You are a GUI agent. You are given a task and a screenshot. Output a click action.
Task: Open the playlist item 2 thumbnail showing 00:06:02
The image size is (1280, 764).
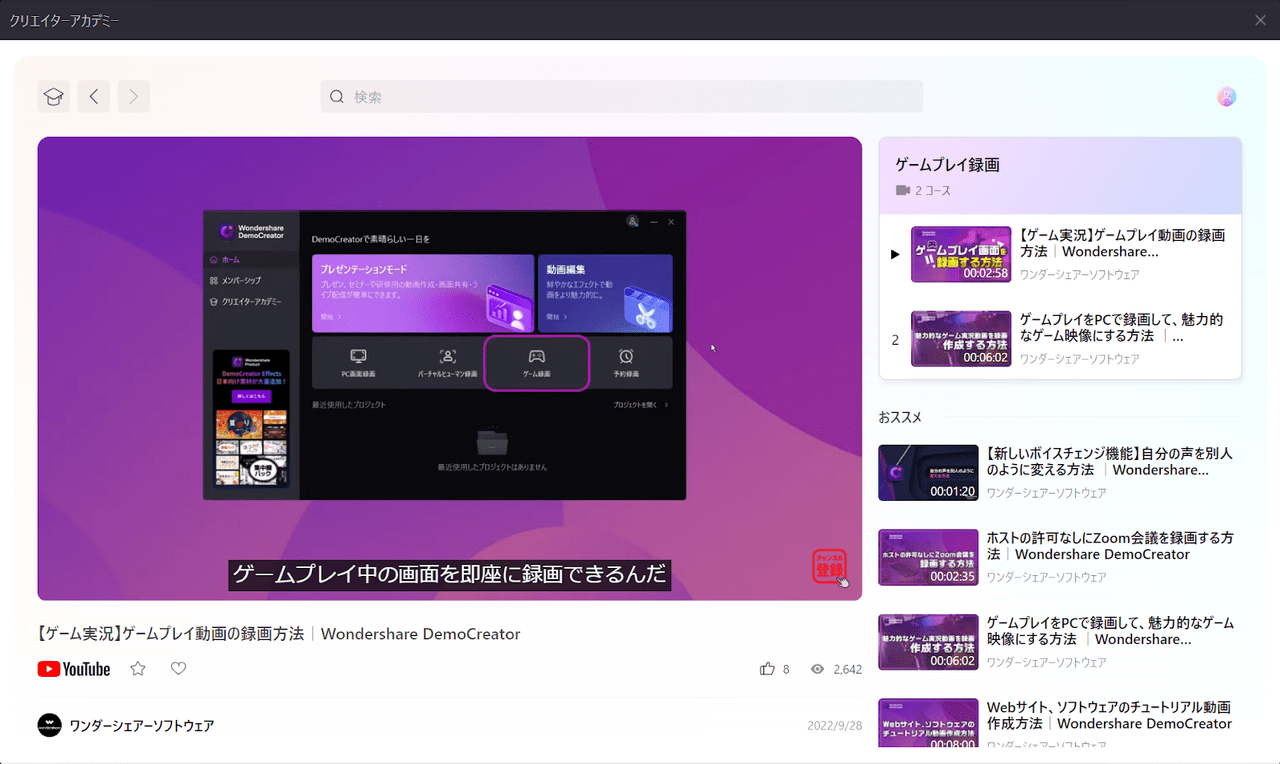(x=961, y=339)
